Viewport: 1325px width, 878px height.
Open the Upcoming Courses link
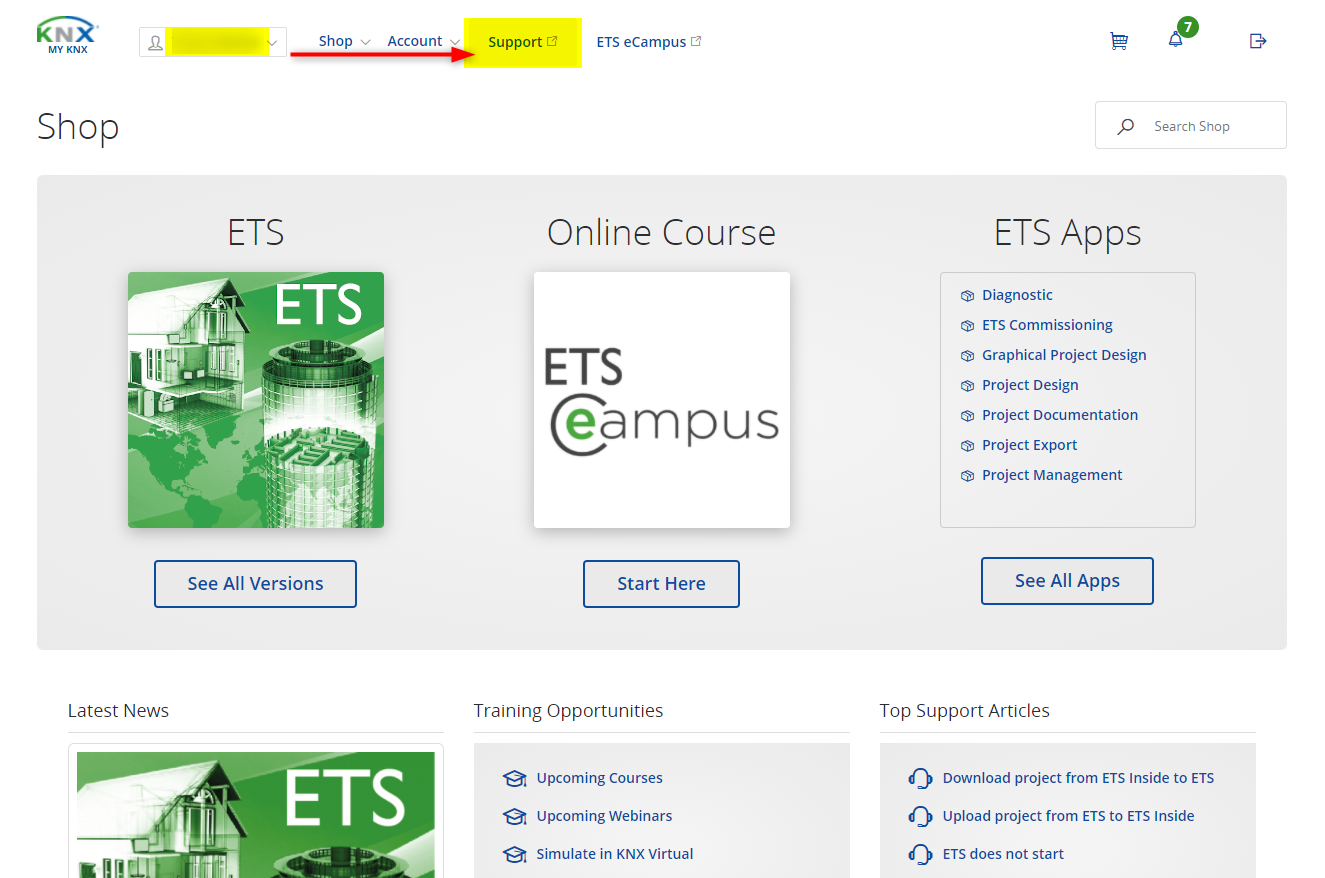pos(599,778)
